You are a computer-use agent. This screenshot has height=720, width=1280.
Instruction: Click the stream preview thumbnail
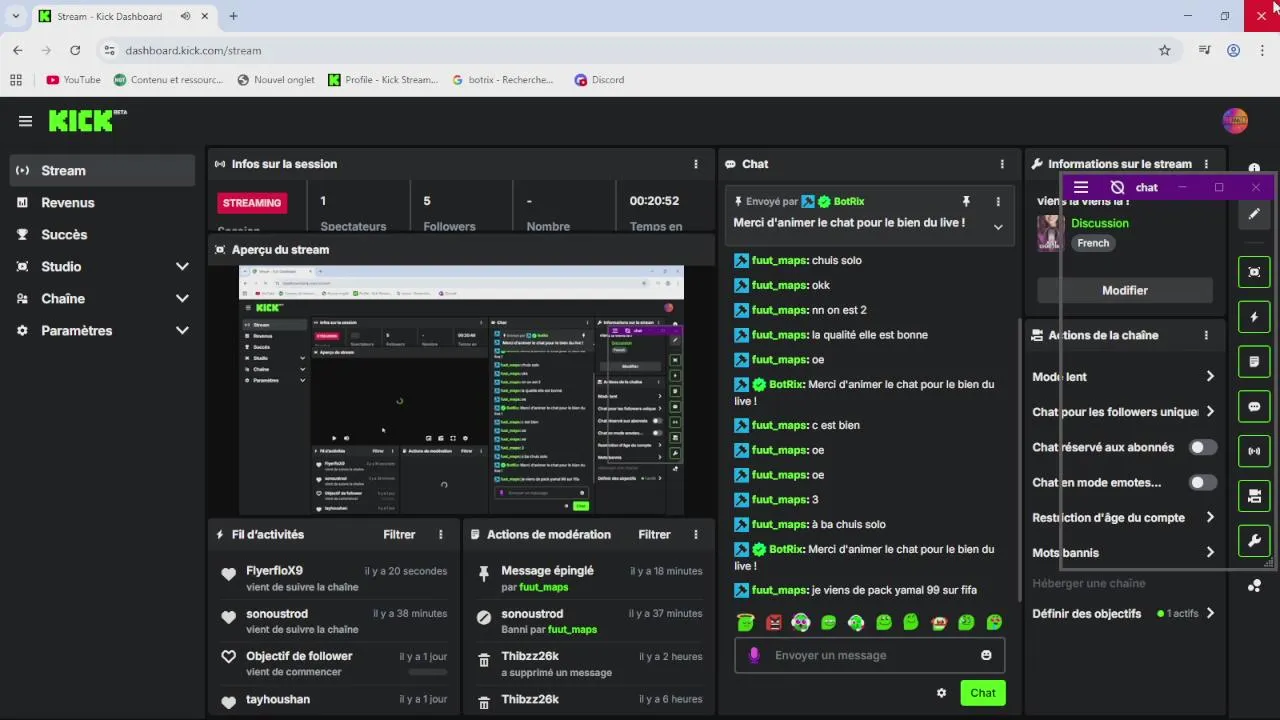[461, 390]
